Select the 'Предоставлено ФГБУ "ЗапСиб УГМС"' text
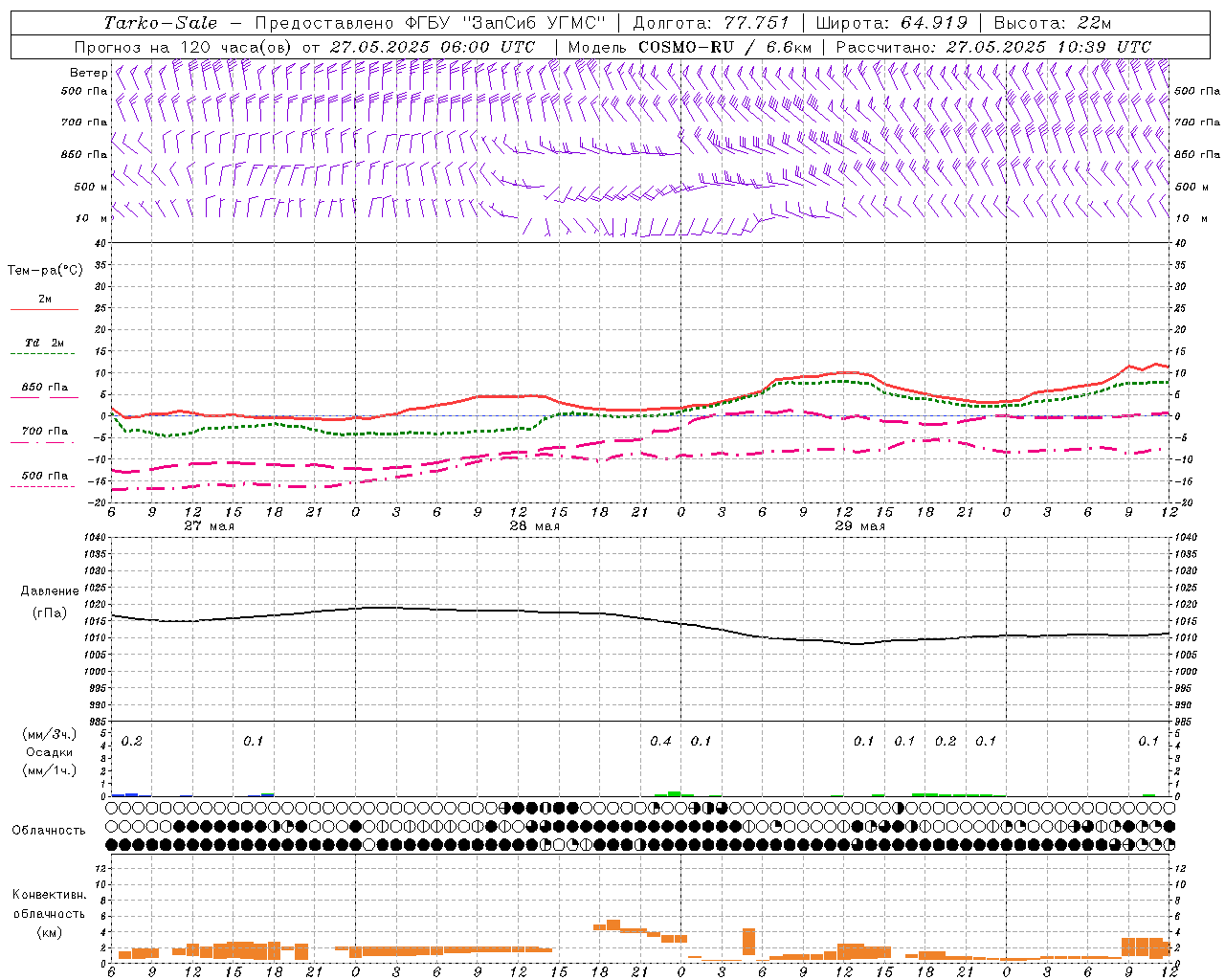Image resolution: width=1225 pixels, height=980 pixels. pyautogui.click(x=431, y=23)
